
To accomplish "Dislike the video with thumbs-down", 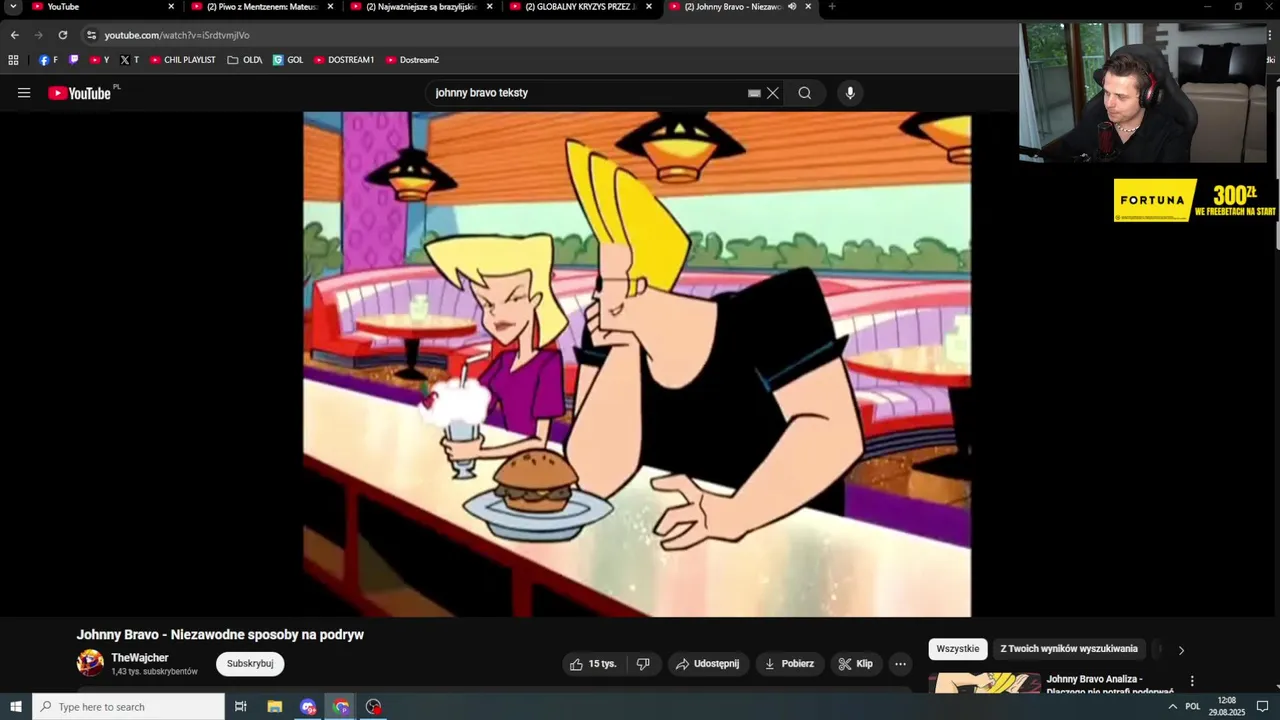I will pyautogui.click(x=643, y=664).
